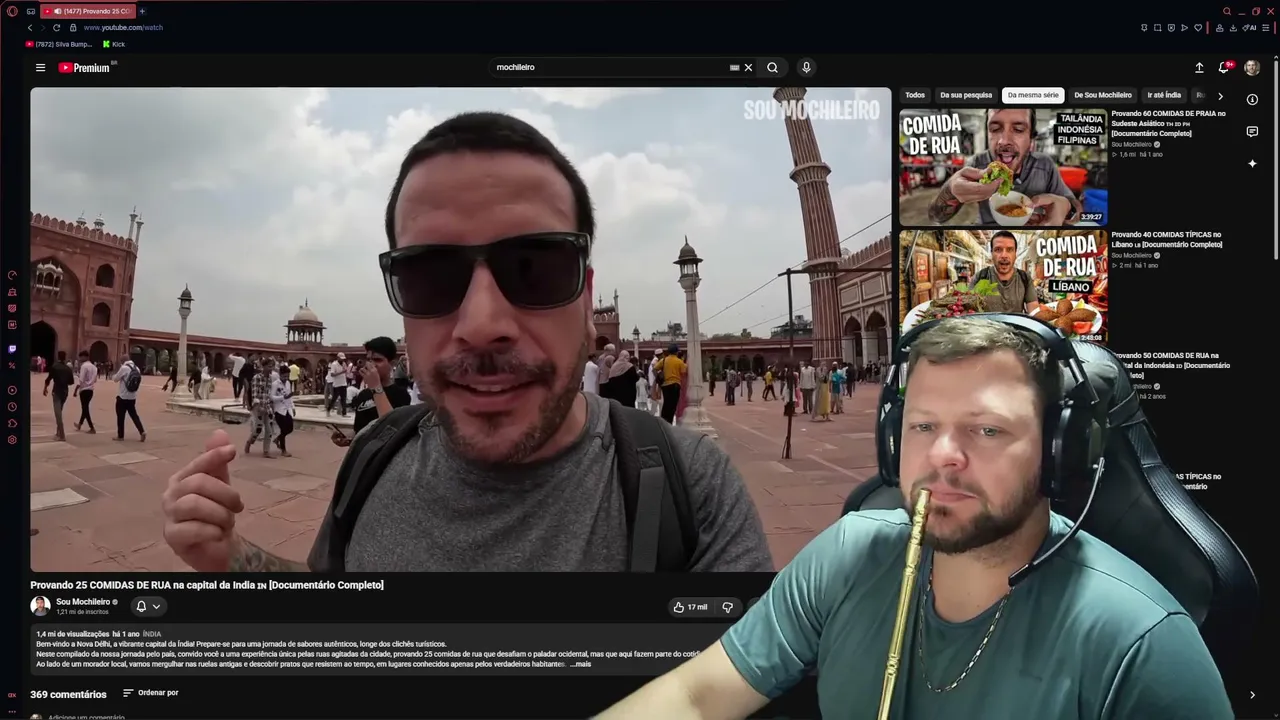Clear the search box with the X
1280x720 pixels.
click(748, 68)
